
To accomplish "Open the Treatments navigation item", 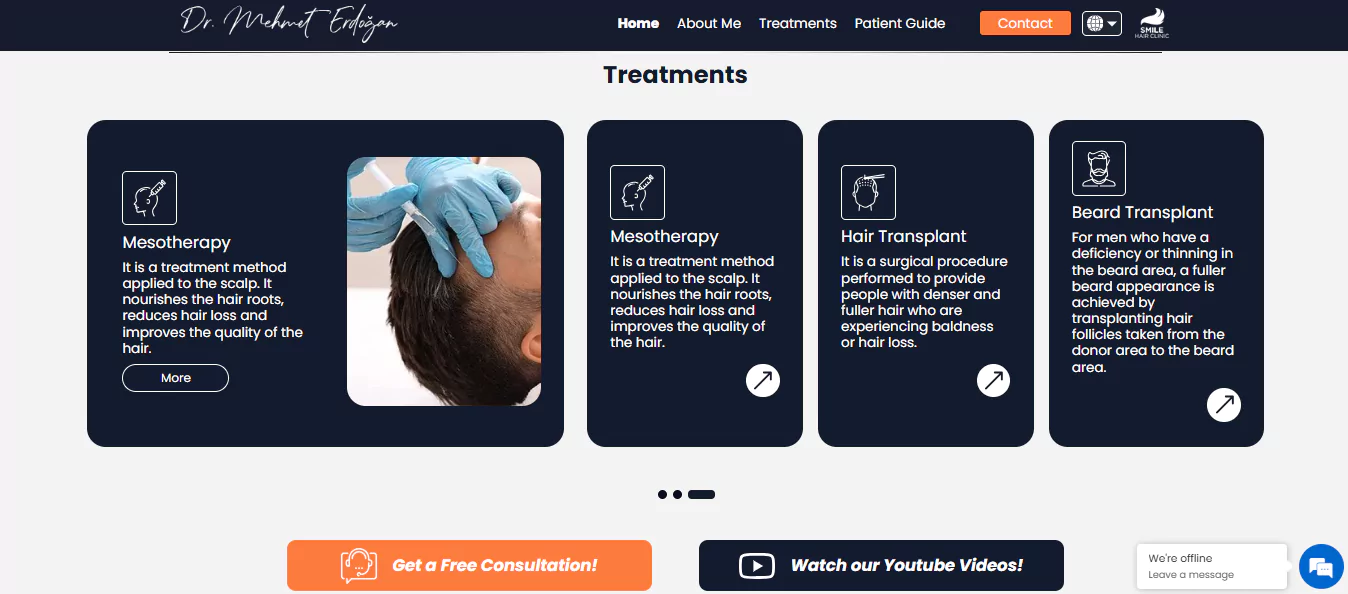I will (x=798, y=23).
